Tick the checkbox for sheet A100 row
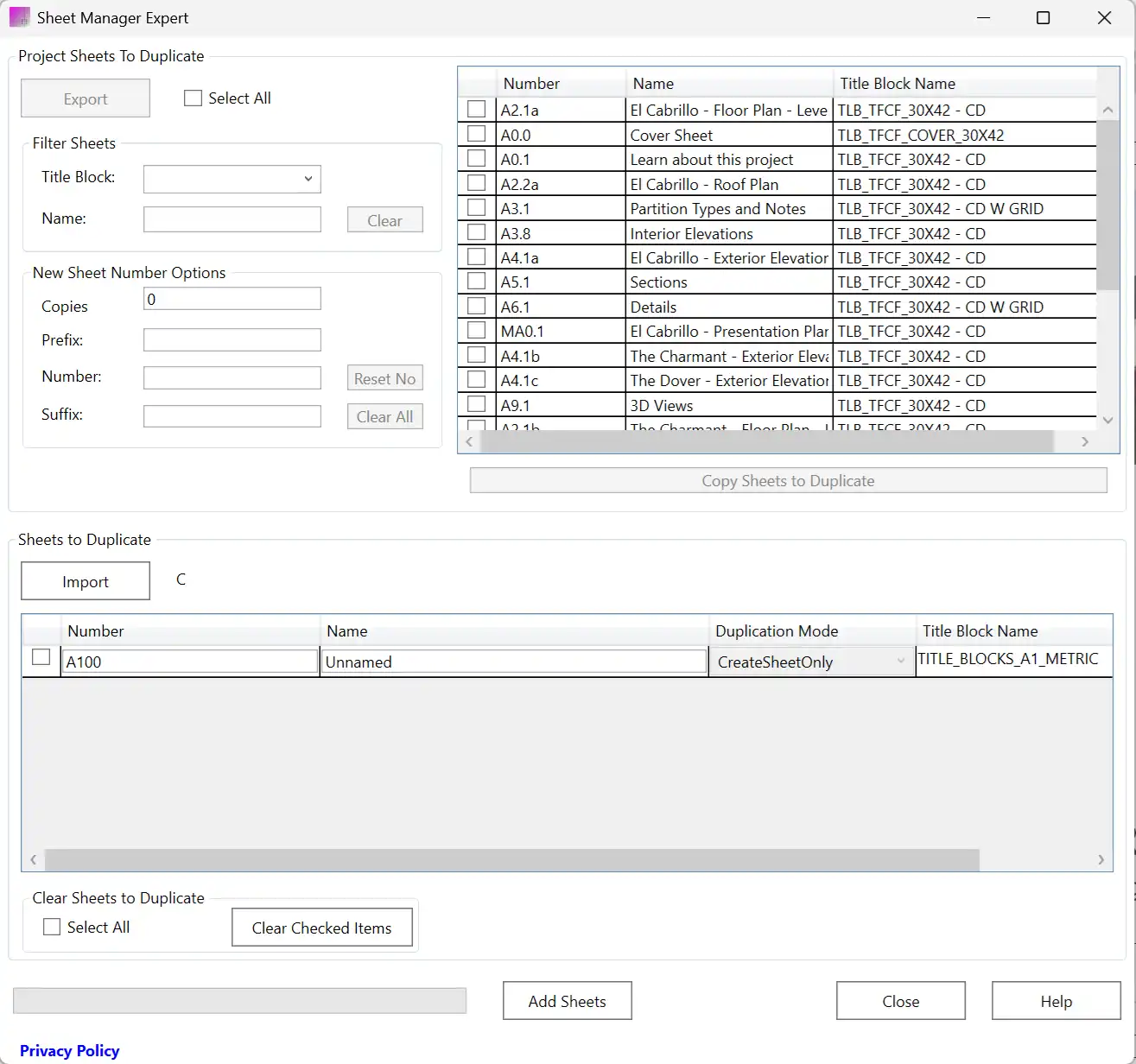Screen dimensions: 1136x1064 [41, 657]
